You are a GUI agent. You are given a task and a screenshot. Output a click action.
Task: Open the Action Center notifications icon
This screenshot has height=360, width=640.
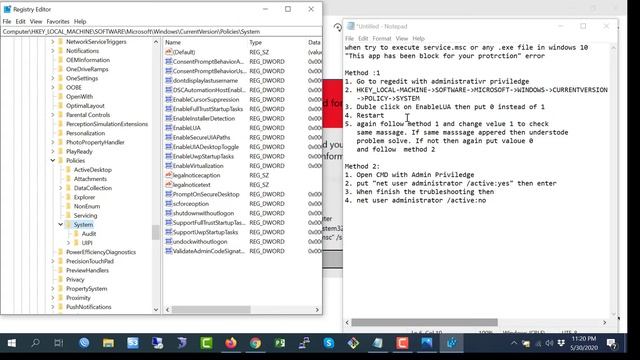click(611, 344)
